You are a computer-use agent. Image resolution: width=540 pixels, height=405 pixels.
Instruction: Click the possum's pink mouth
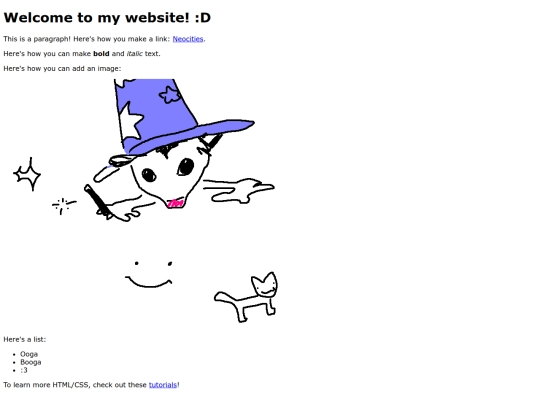[175, 203]
